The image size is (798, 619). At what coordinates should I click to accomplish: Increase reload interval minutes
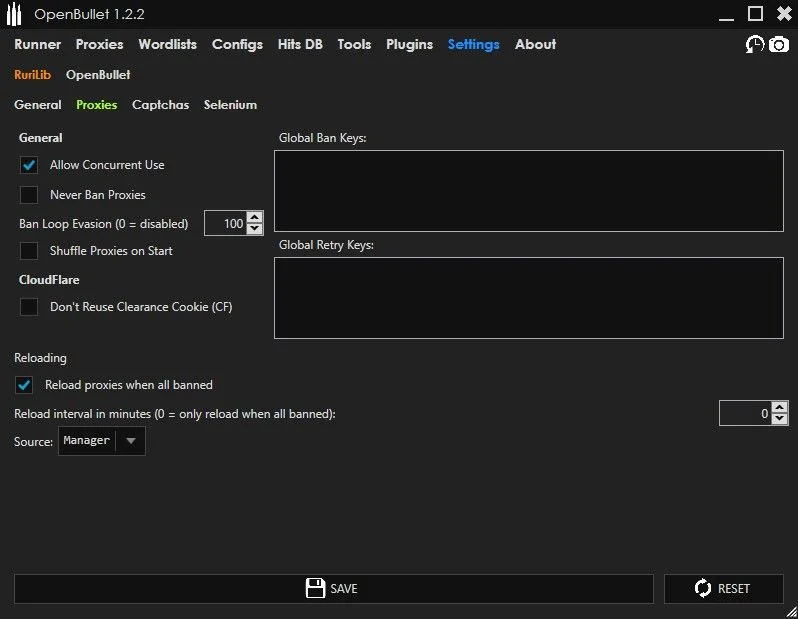779,407
